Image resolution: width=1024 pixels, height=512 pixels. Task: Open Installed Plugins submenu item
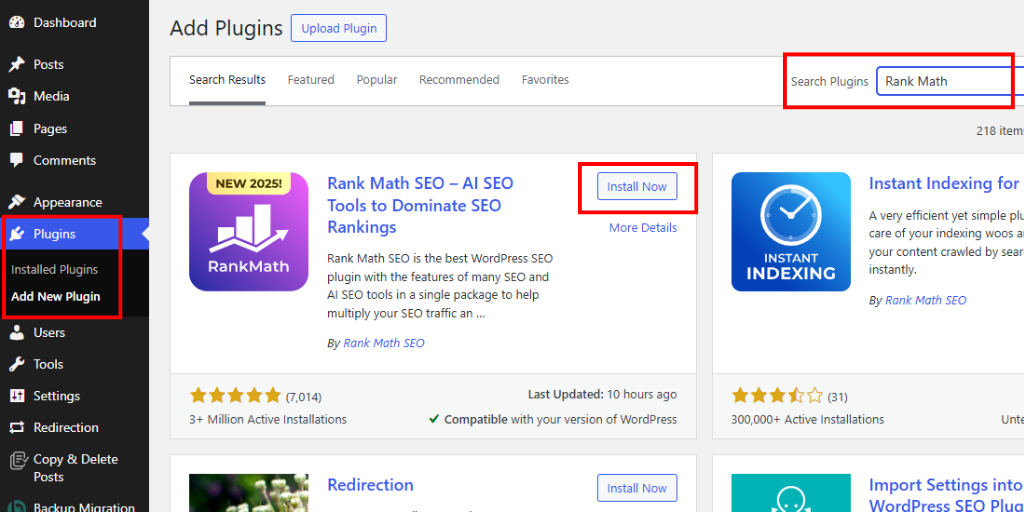click(54, 270)
